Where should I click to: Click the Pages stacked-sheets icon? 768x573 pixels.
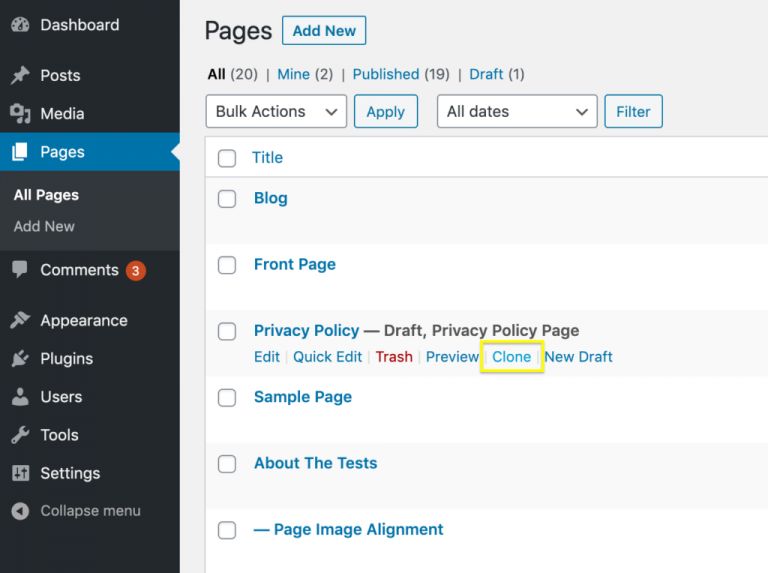(20, 152)
